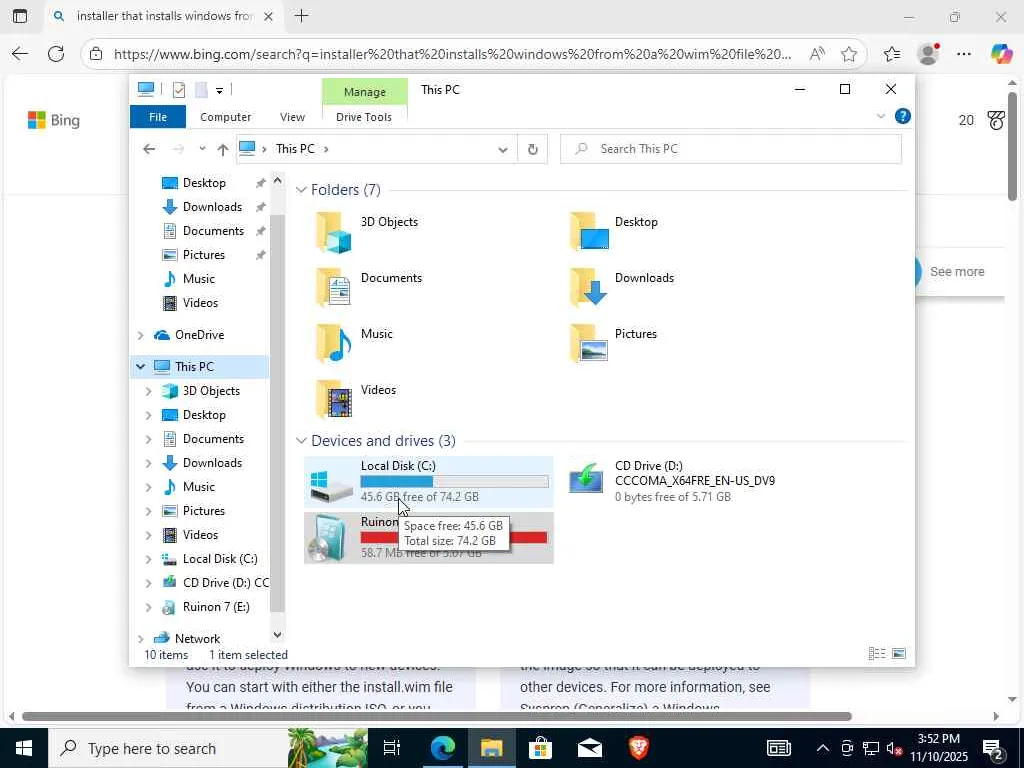The width and height of the screenshot is (1024, 768).
Task: Open the notification center
Action: pos(993,748)
